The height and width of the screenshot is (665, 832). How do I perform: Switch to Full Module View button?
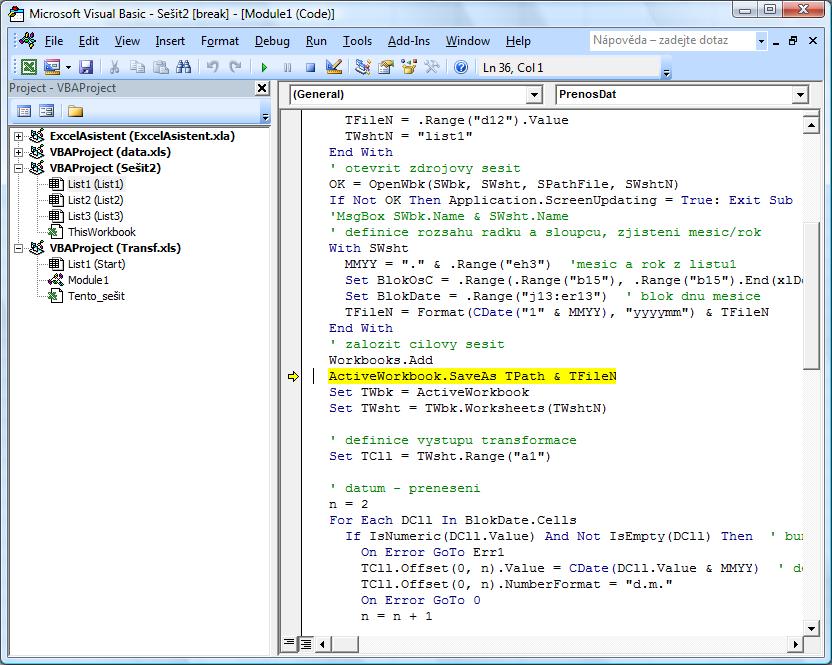[x=306, y=643]
